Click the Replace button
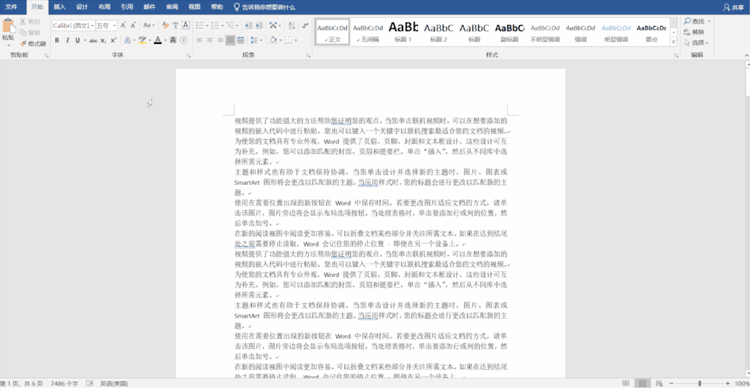Image resolution: width=750 pixels, height=389 pixels. point(695,32)
